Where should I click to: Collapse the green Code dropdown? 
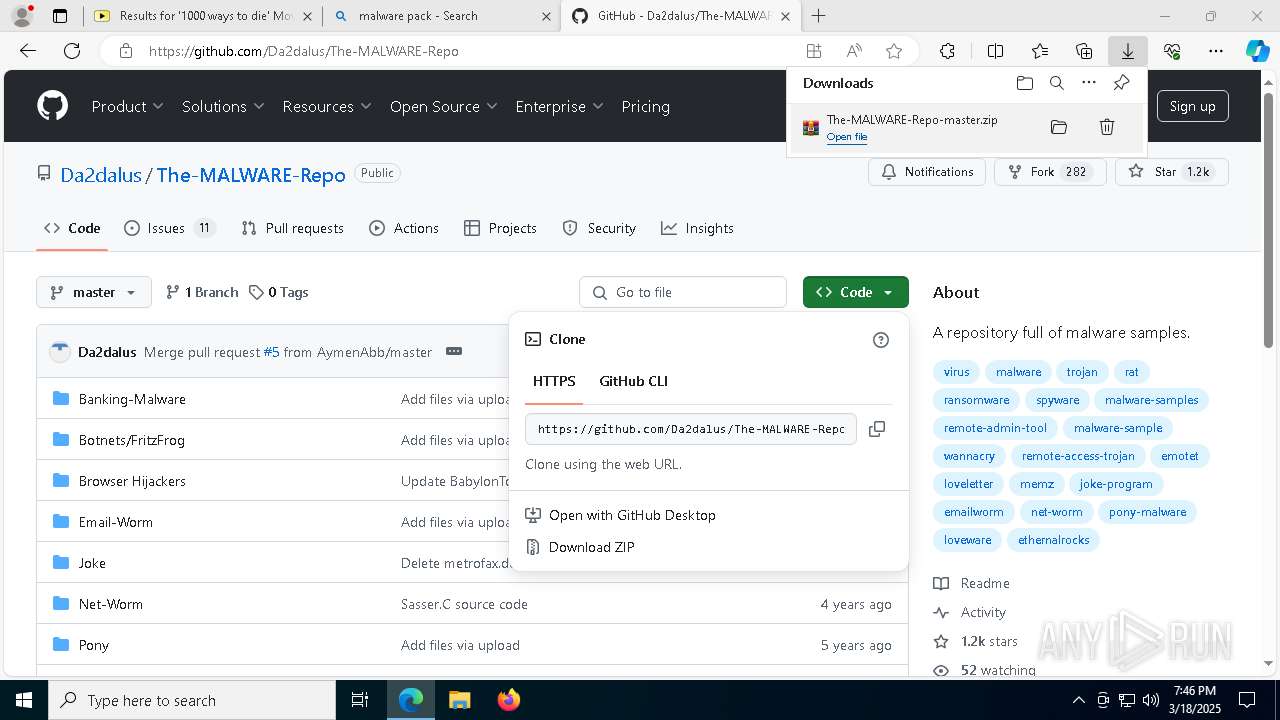tap(855, 292)
